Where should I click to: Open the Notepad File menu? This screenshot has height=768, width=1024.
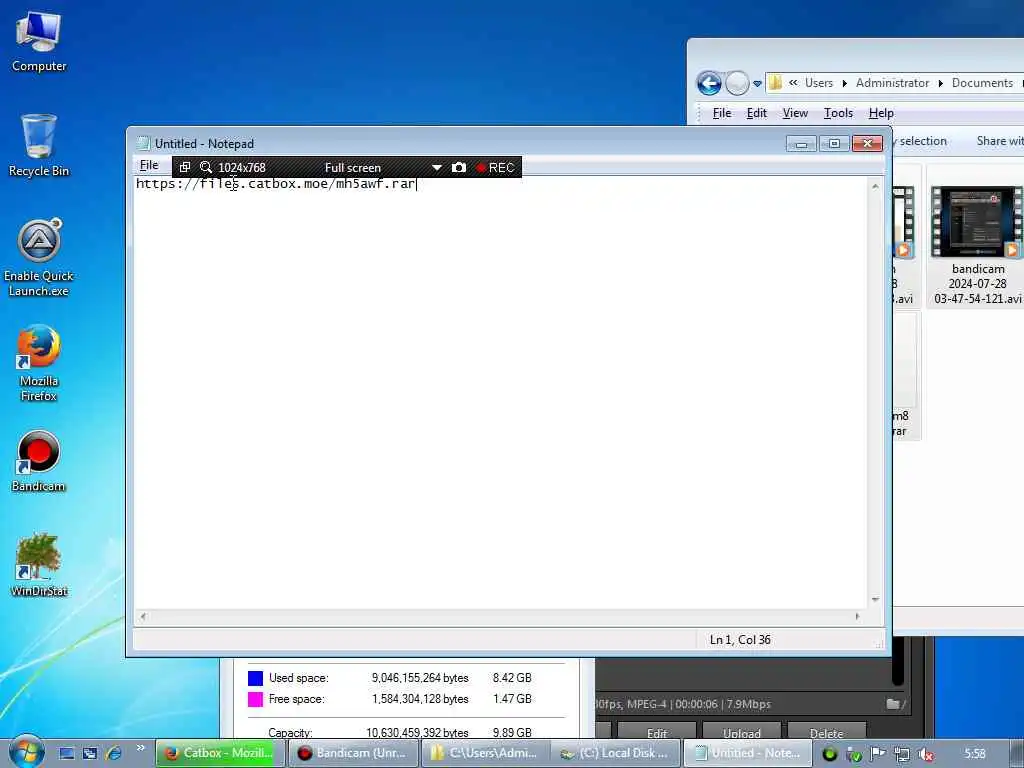[149, 165]
